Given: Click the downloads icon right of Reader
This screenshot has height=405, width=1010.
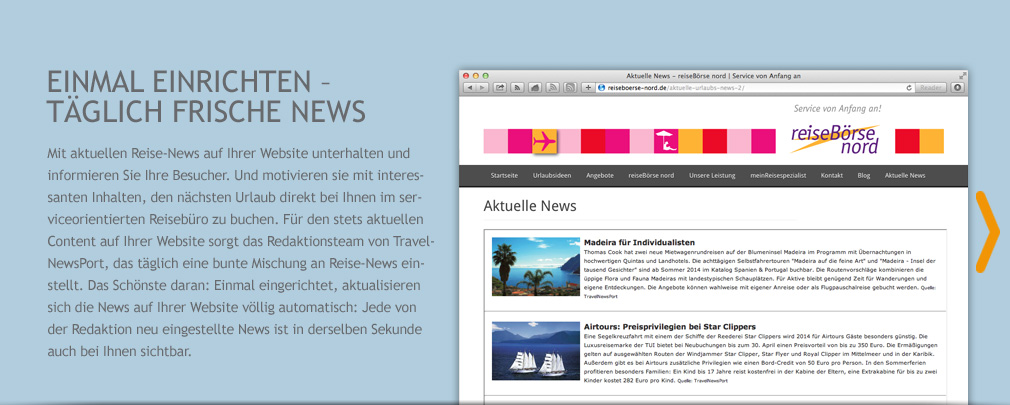Looking at the screenshot, I should pyautogui.click(x=957, y=88).
